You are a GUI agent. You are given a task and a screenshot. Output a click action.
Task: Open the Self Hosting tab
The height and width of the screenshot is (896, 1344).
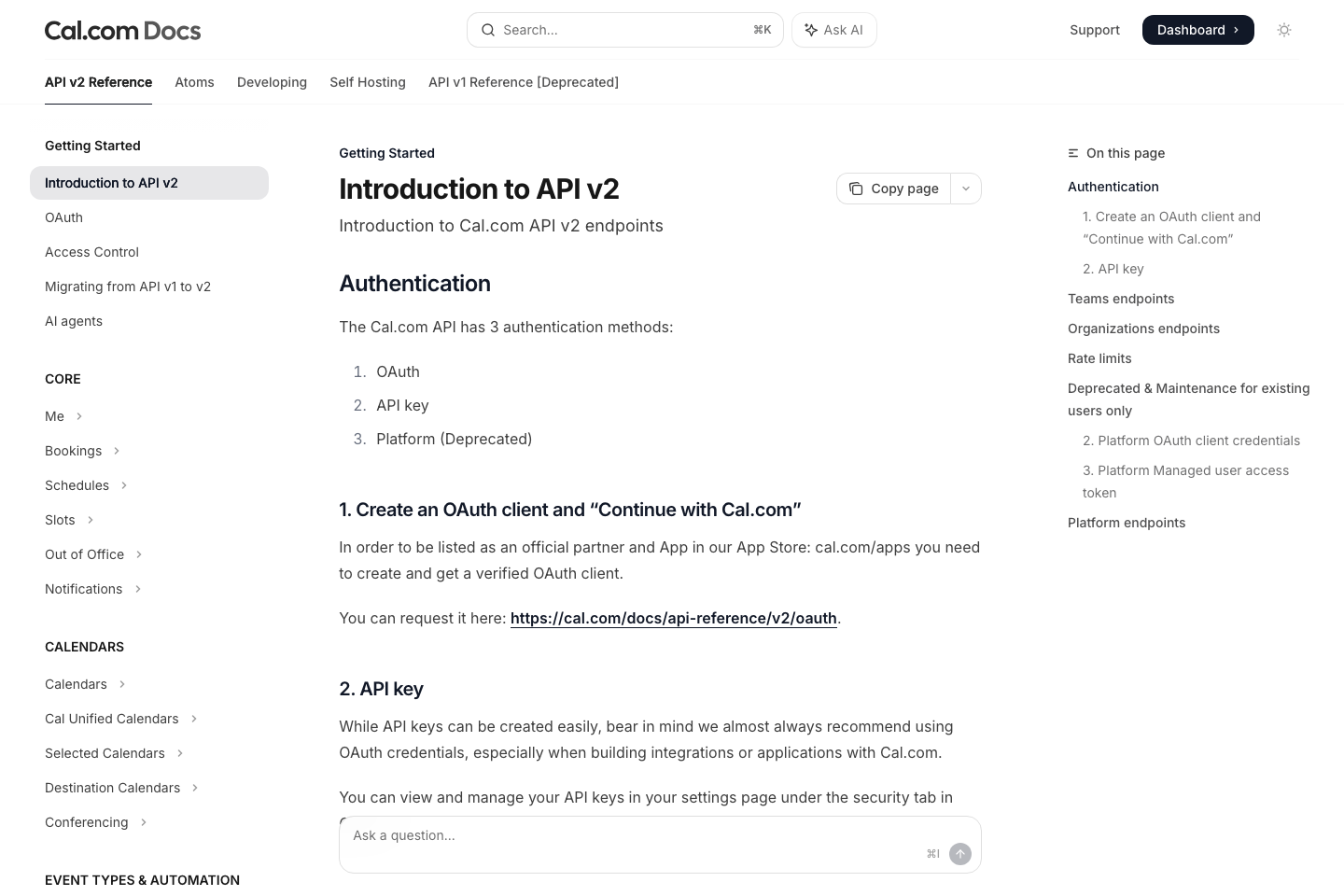368,82
